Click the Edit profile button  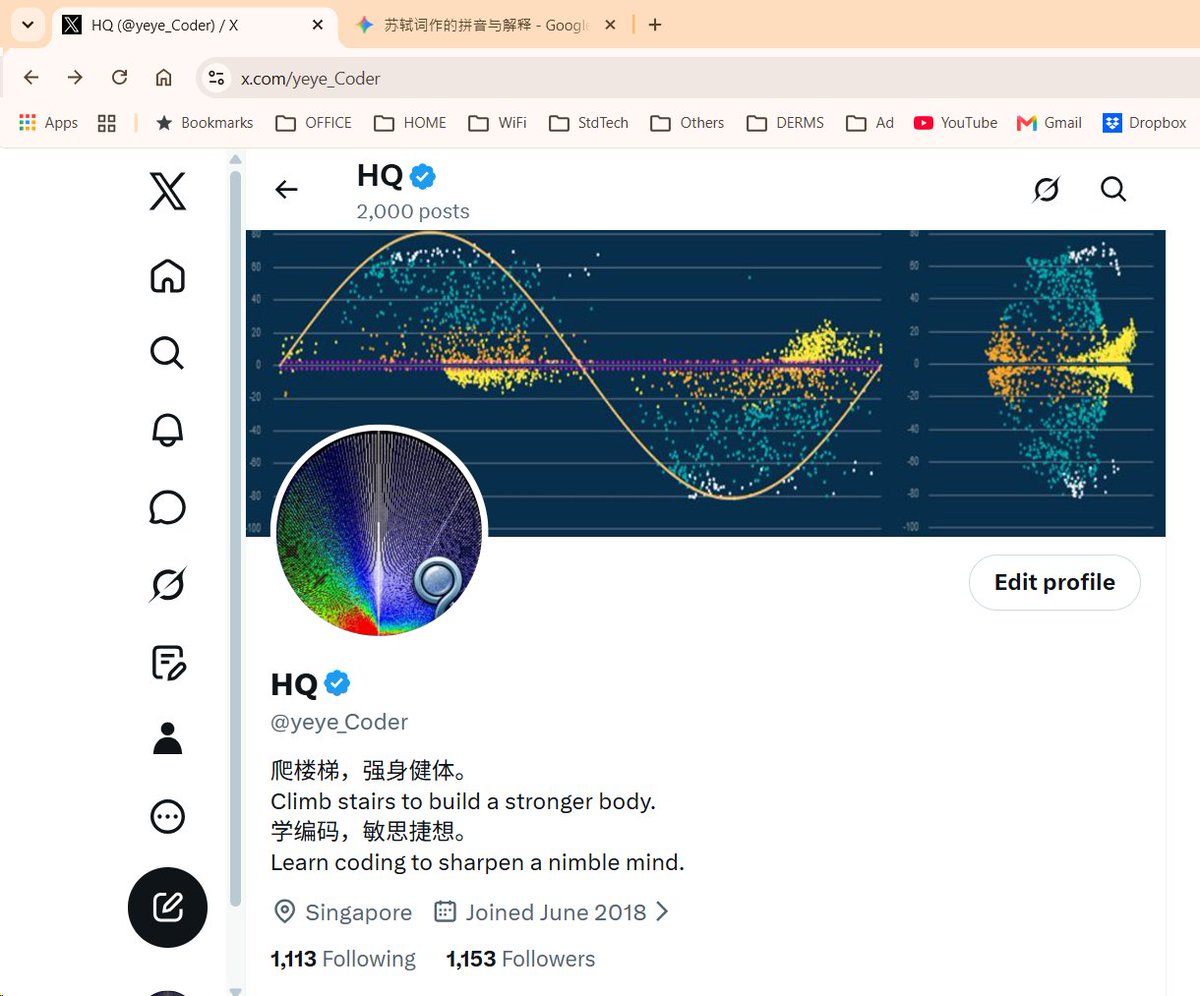coord(1054,582)
